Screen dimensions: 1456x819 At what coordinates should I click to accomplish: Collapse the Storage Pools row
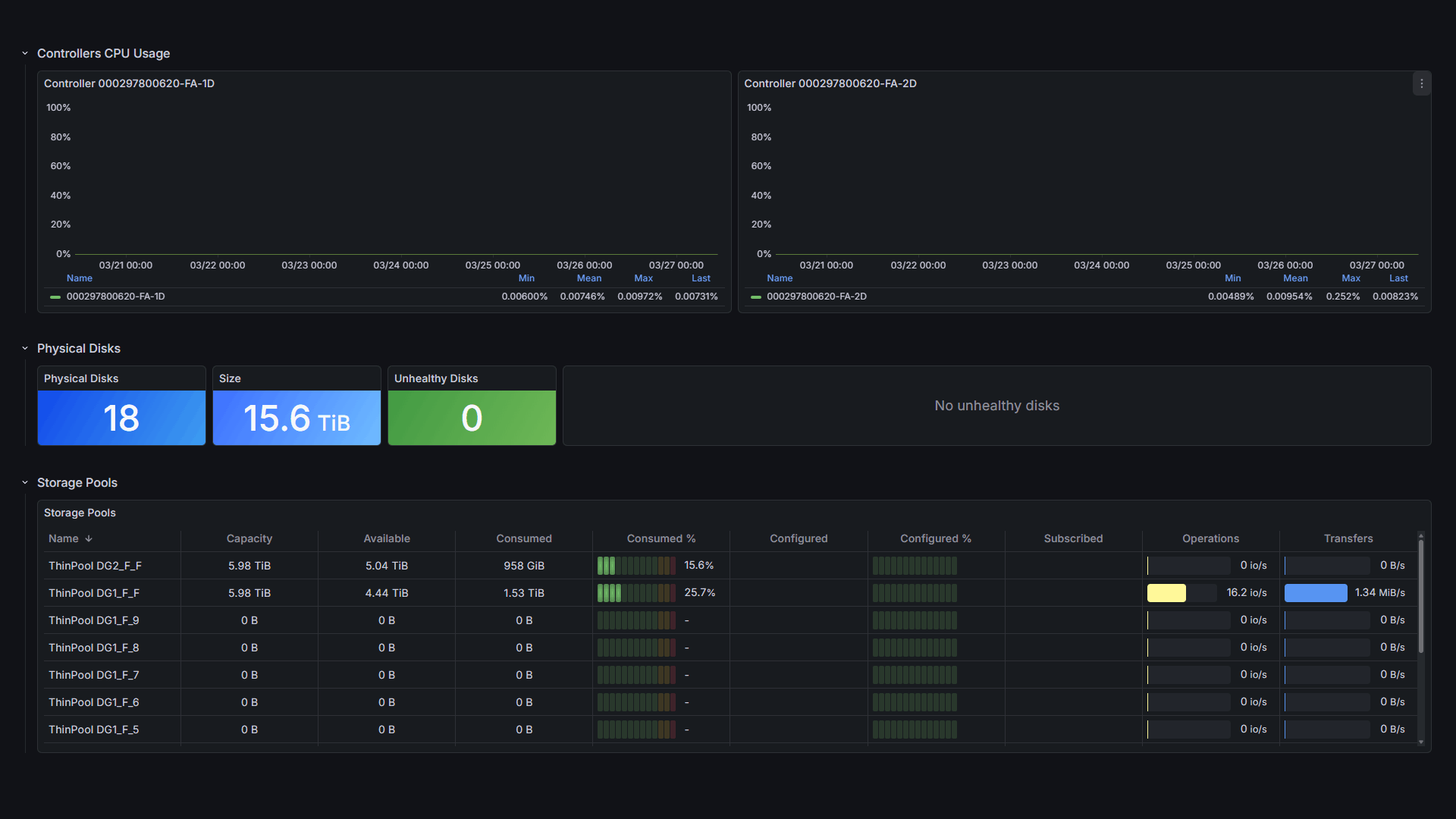coord(25,483)
